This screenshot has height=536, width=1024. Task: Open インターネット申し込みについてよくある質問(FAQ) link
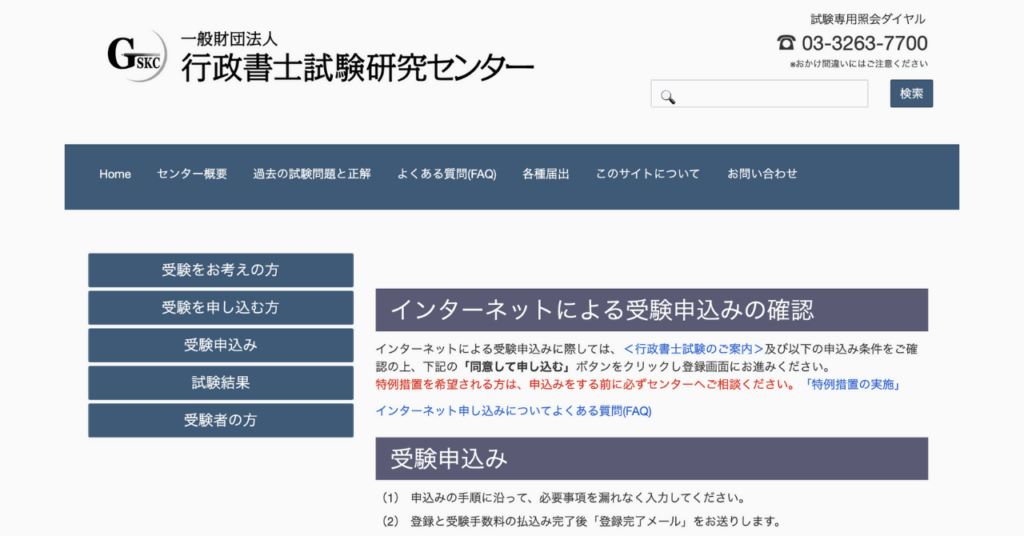click(513, 411)
